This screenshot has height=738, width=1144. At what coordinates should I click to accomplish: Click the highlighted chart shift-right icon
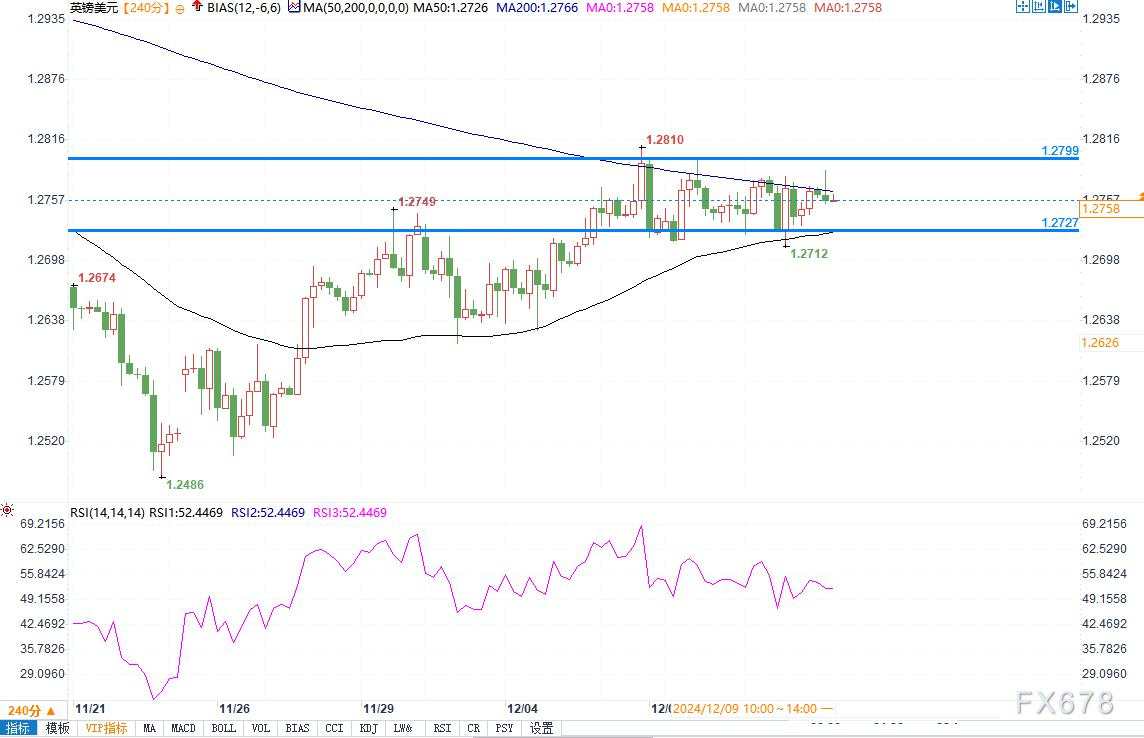tap(1054, 7)
